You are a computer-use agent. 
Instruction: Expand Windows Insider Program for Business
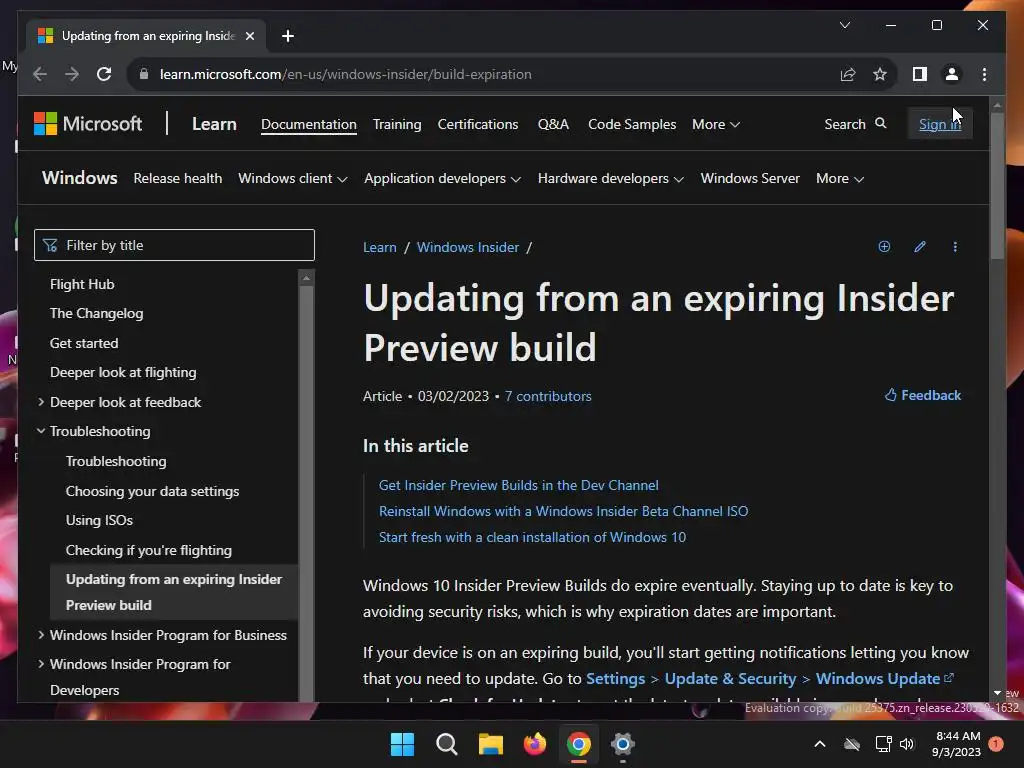(41, 635)
